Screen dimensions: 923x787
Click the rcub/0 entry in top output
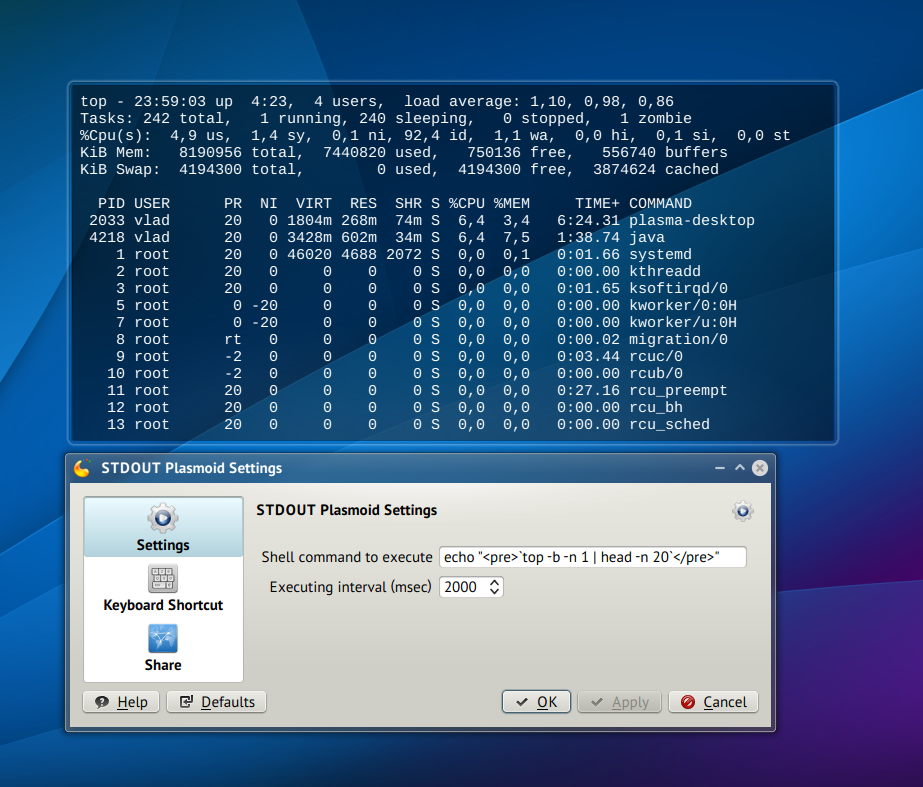(656, 374)
